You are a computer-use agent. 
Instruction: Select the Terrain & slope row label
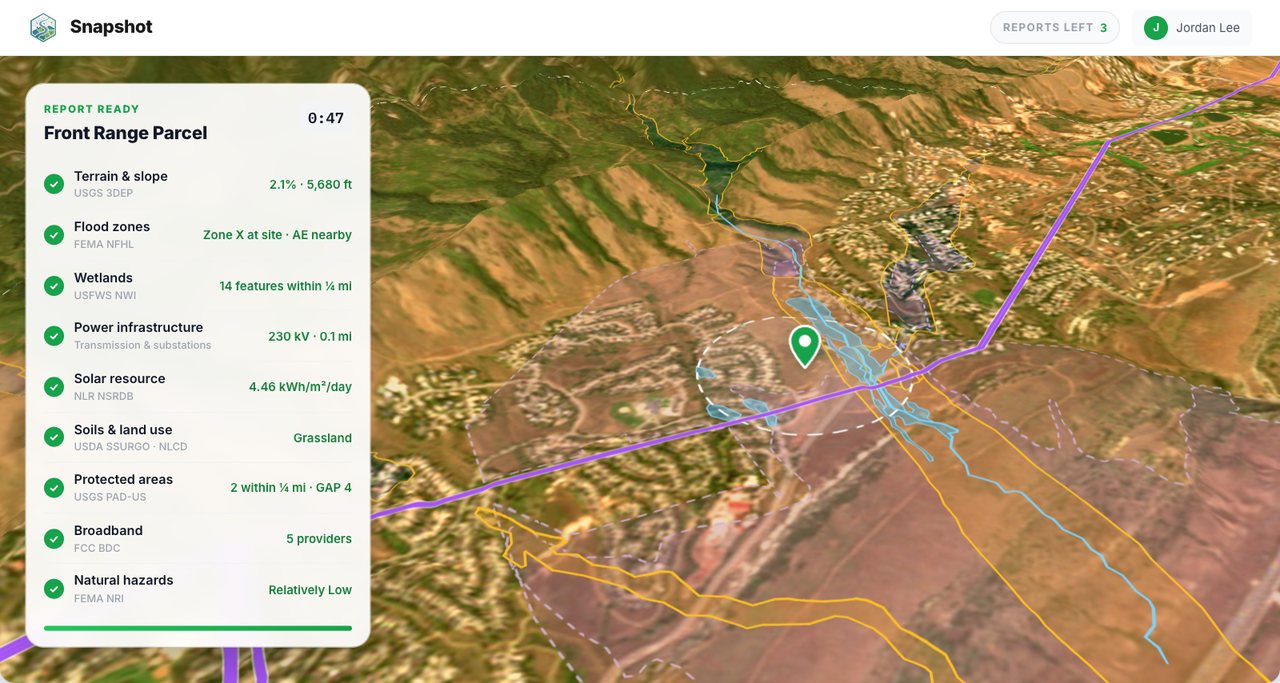coord(121,176)
